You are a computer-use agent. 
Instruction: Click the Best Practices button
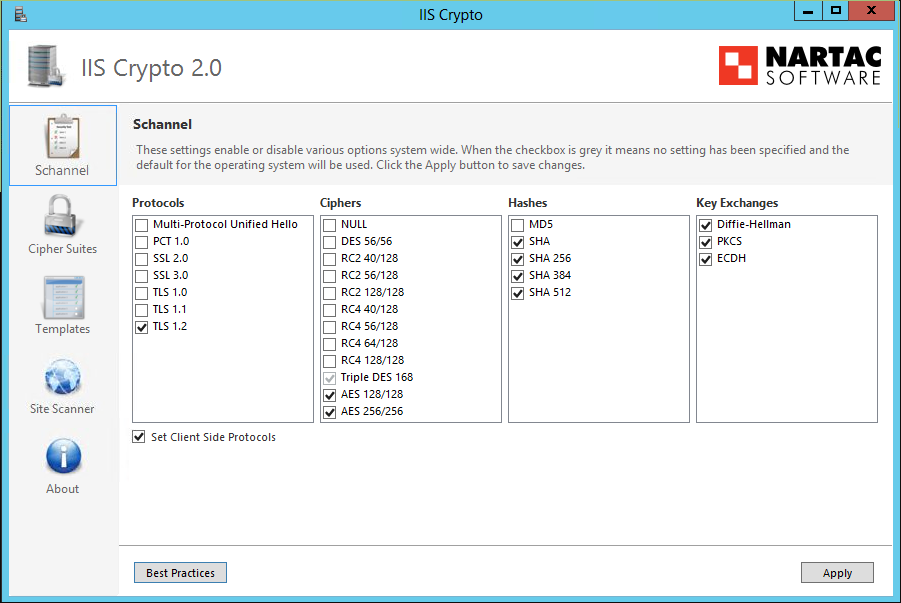coord(180,573)
